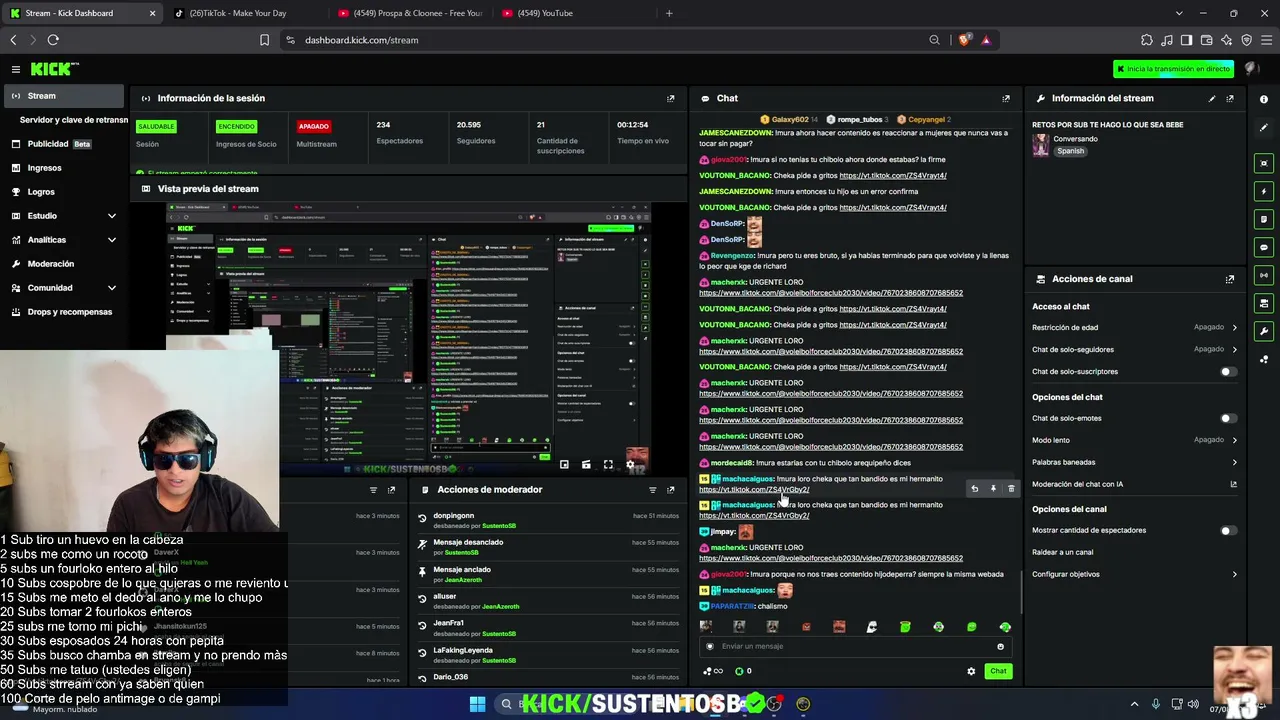Click Inicia la transmisión en directo button
The image size is (1280, 720).
click(x=1173, y=69)
